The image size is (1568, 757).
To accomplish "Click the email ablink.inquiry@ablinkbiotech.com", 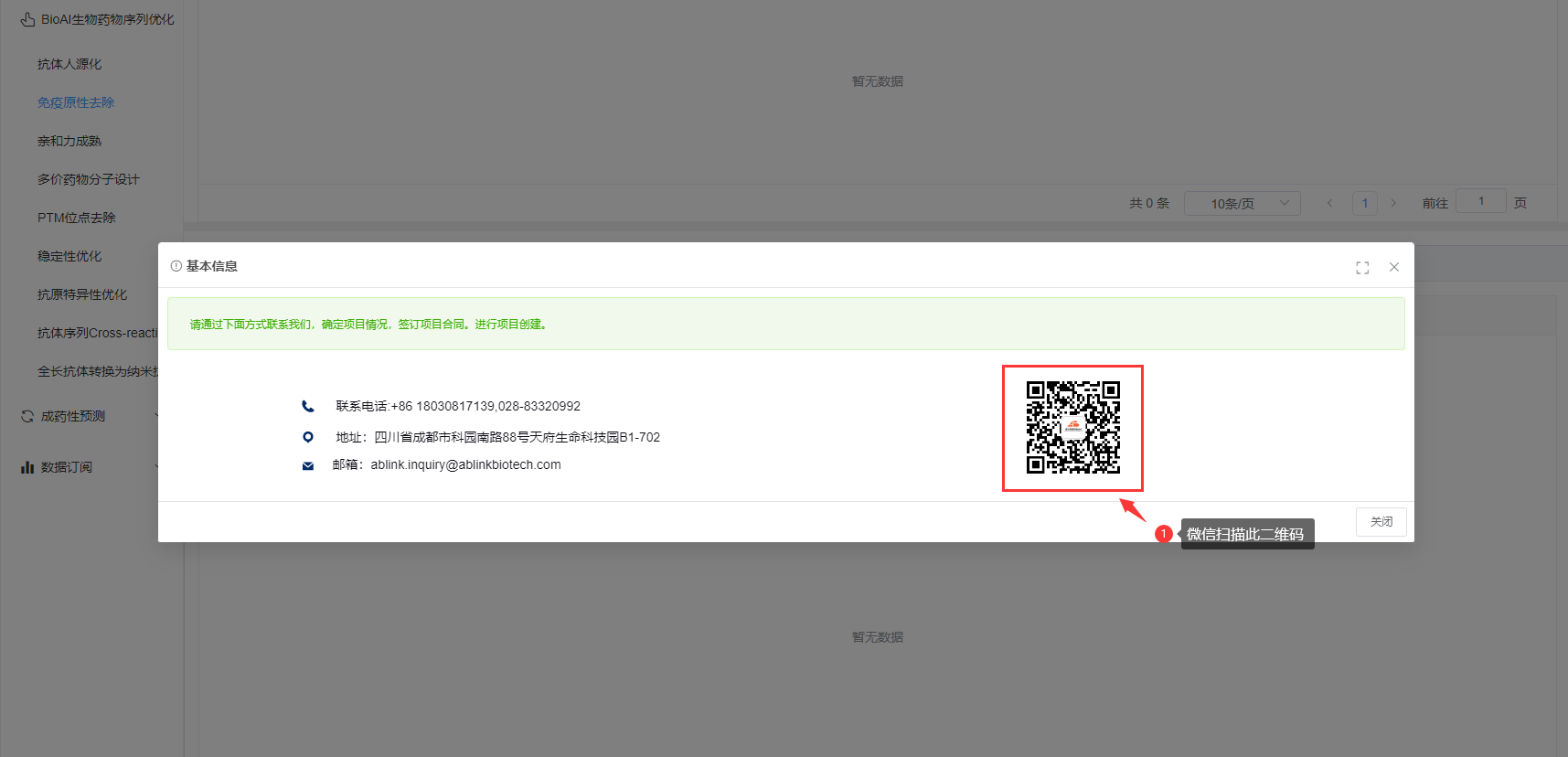I will tap(465, 464).
